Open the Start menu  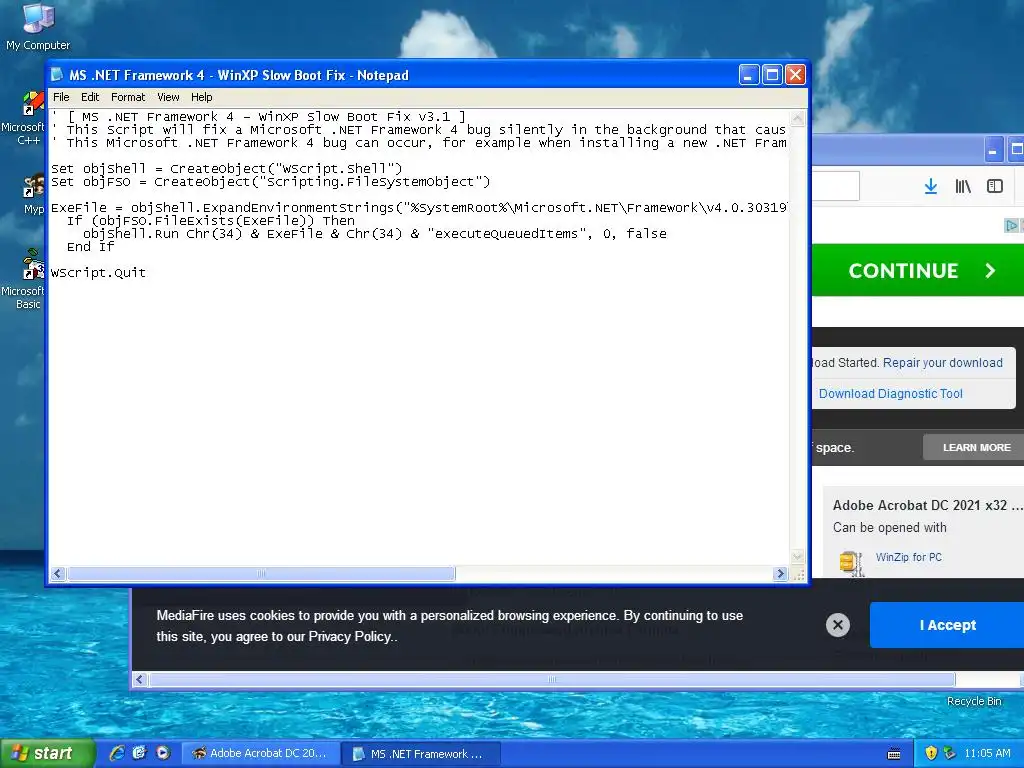(x=47, y=753)
